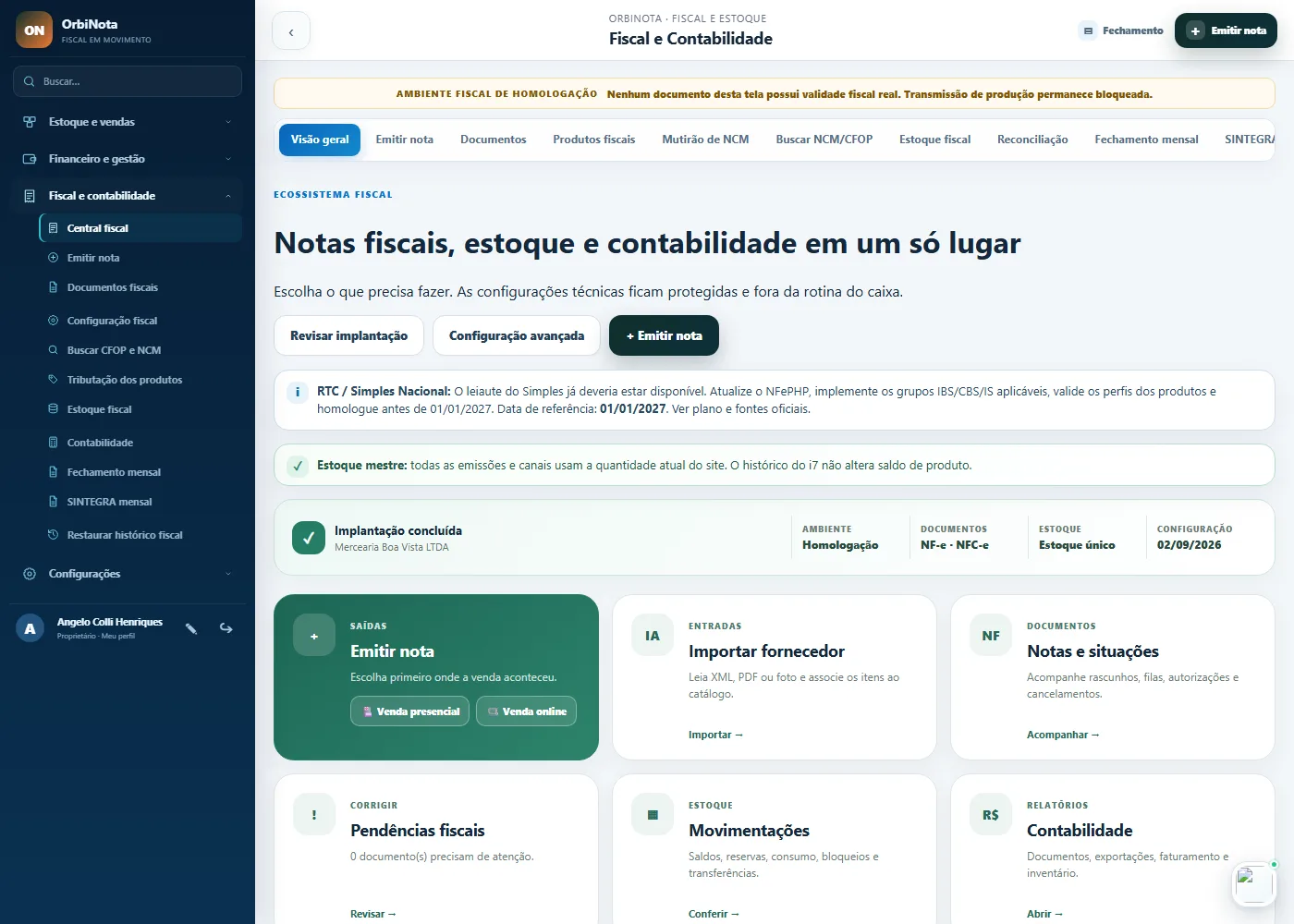Click the back chevron button in header

tap(291, 31)
